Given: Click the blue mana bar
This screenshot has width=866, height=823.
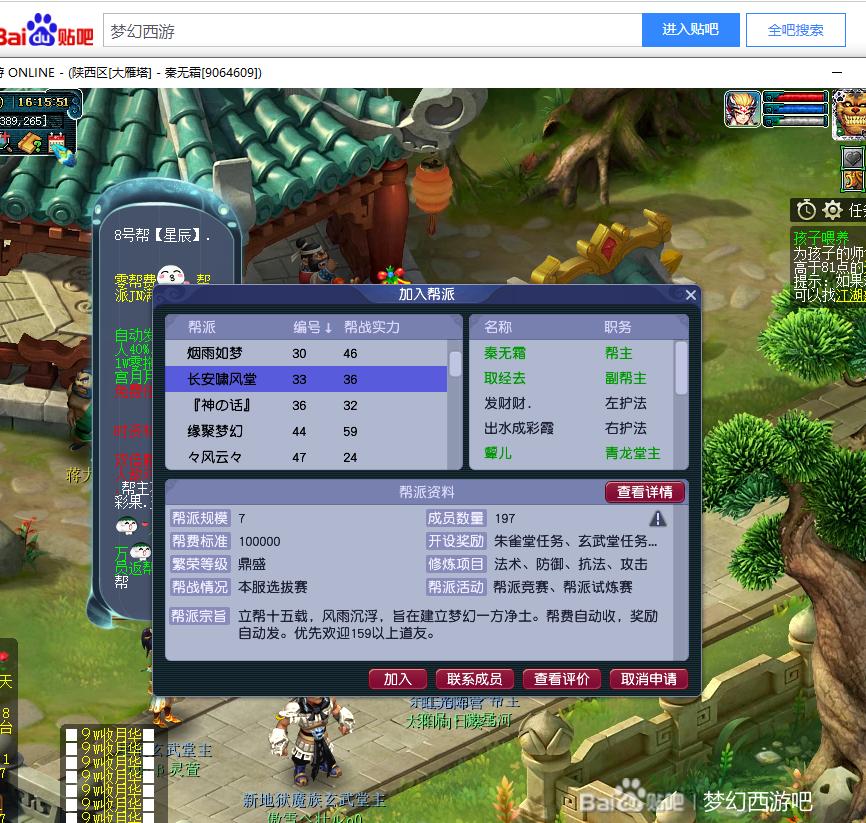Looking at the screenshot, I should tap(795, 109).
